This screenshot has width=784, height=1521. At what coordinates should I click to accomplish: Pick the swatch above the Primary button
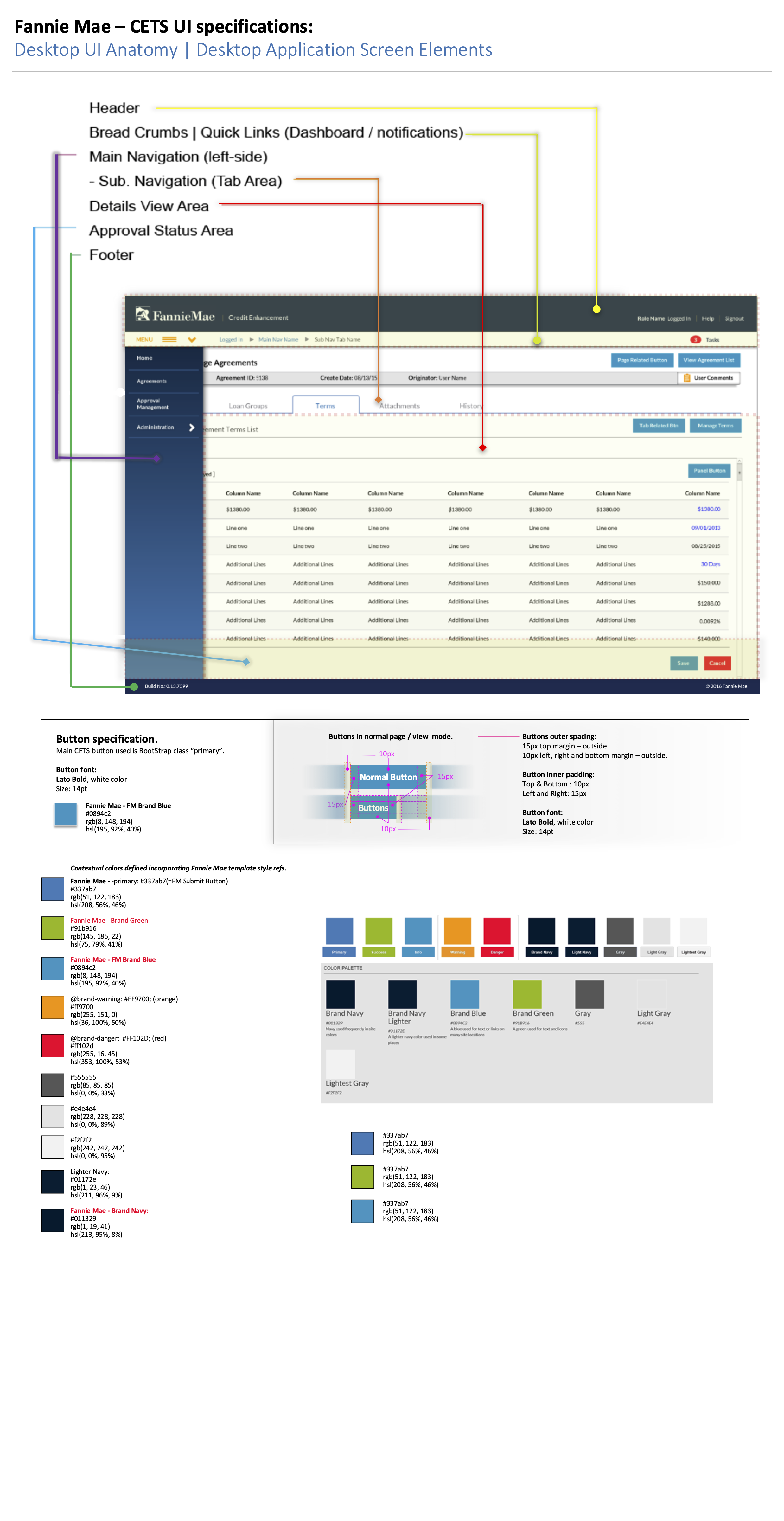pos(340,931)
